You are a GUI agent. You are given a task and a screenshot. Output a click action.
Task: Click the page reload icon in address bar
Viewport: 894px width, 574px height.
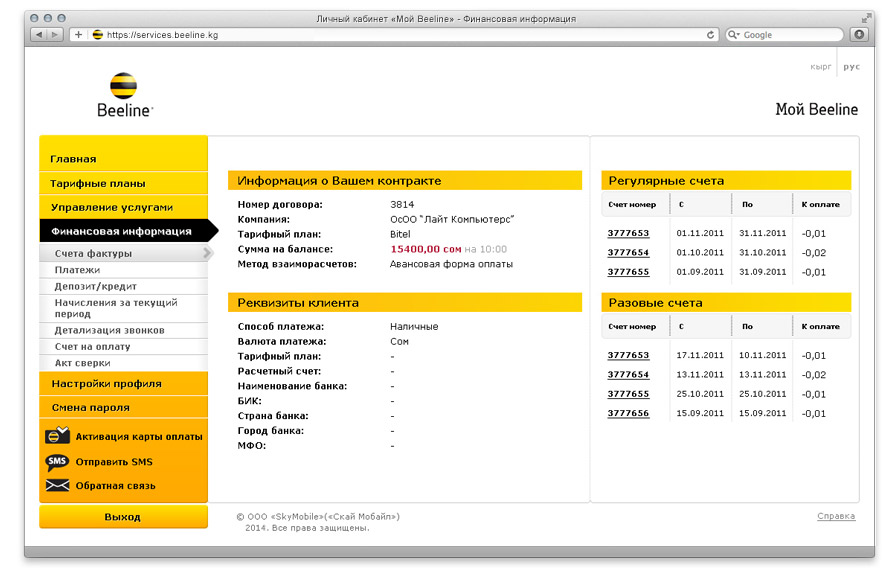tap(710, 35)
